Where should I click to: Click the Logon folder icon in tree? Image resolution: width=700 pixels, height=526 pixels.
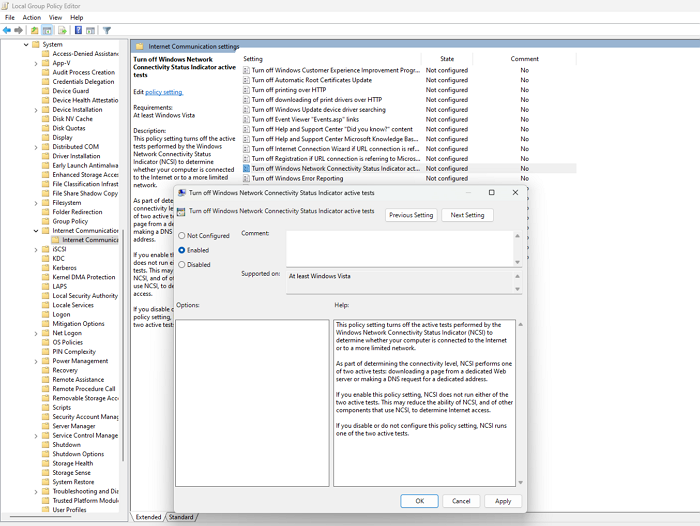click(46, 314)
